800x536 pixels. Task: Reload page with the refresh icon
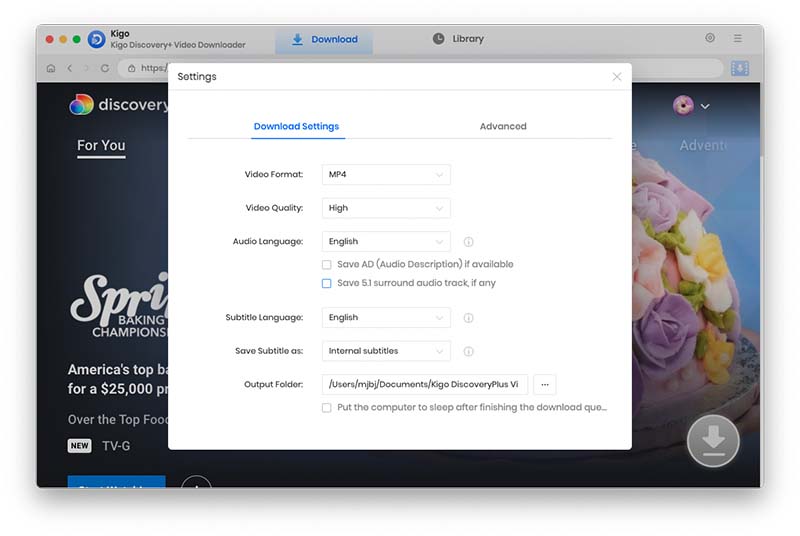105,68
